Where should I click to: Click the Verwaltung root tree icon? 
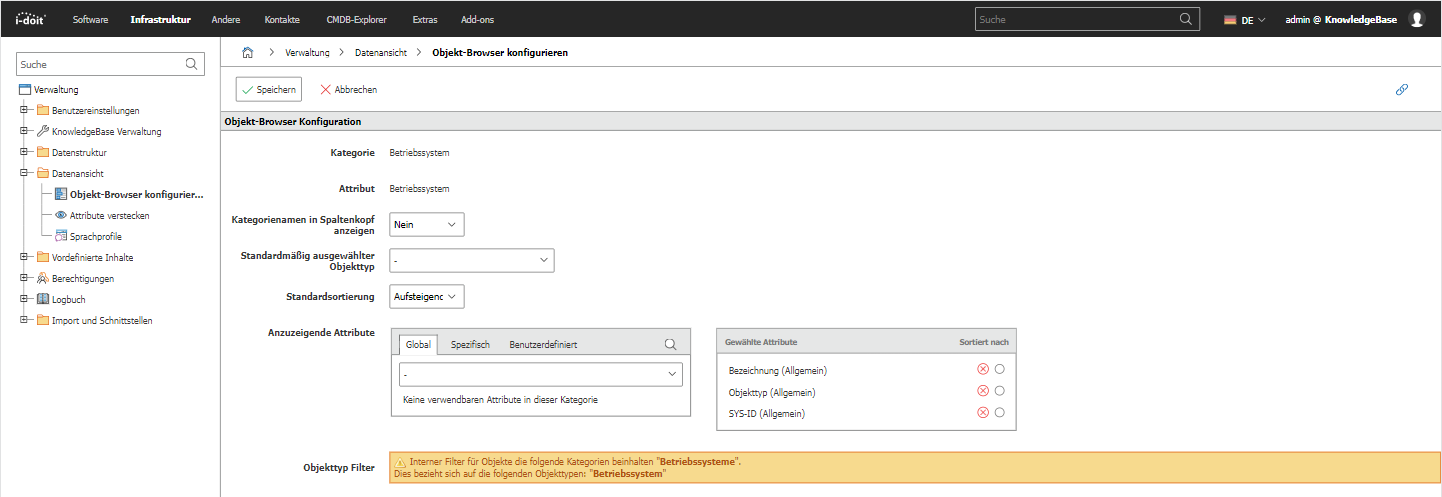[25, 89]
